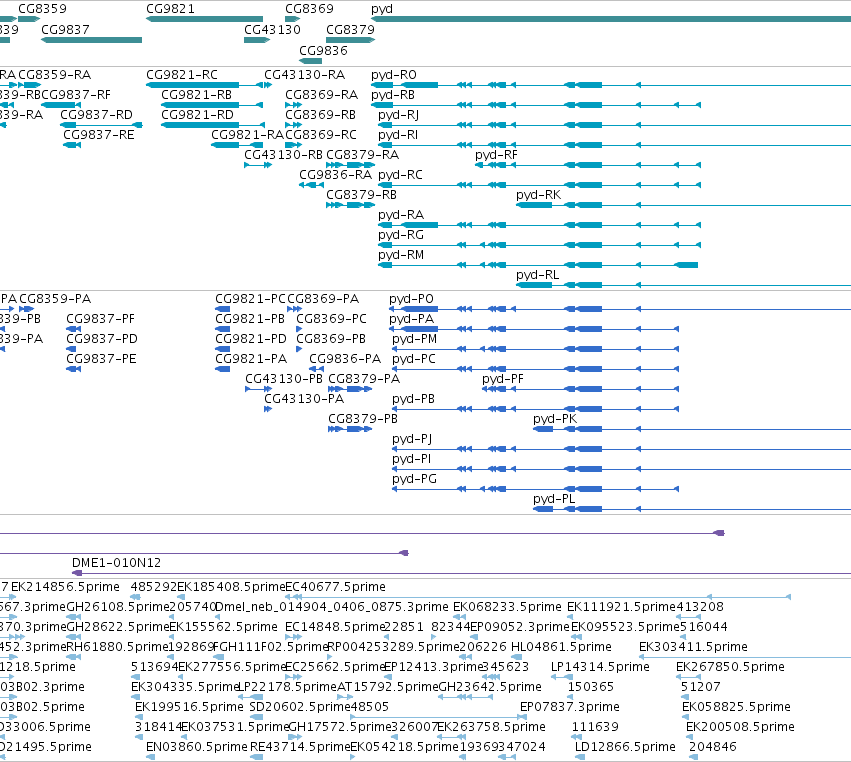Viewport: 851px width, 762px height.
Task: Click transcript CG9821-RD label
Action: (198, 115)
